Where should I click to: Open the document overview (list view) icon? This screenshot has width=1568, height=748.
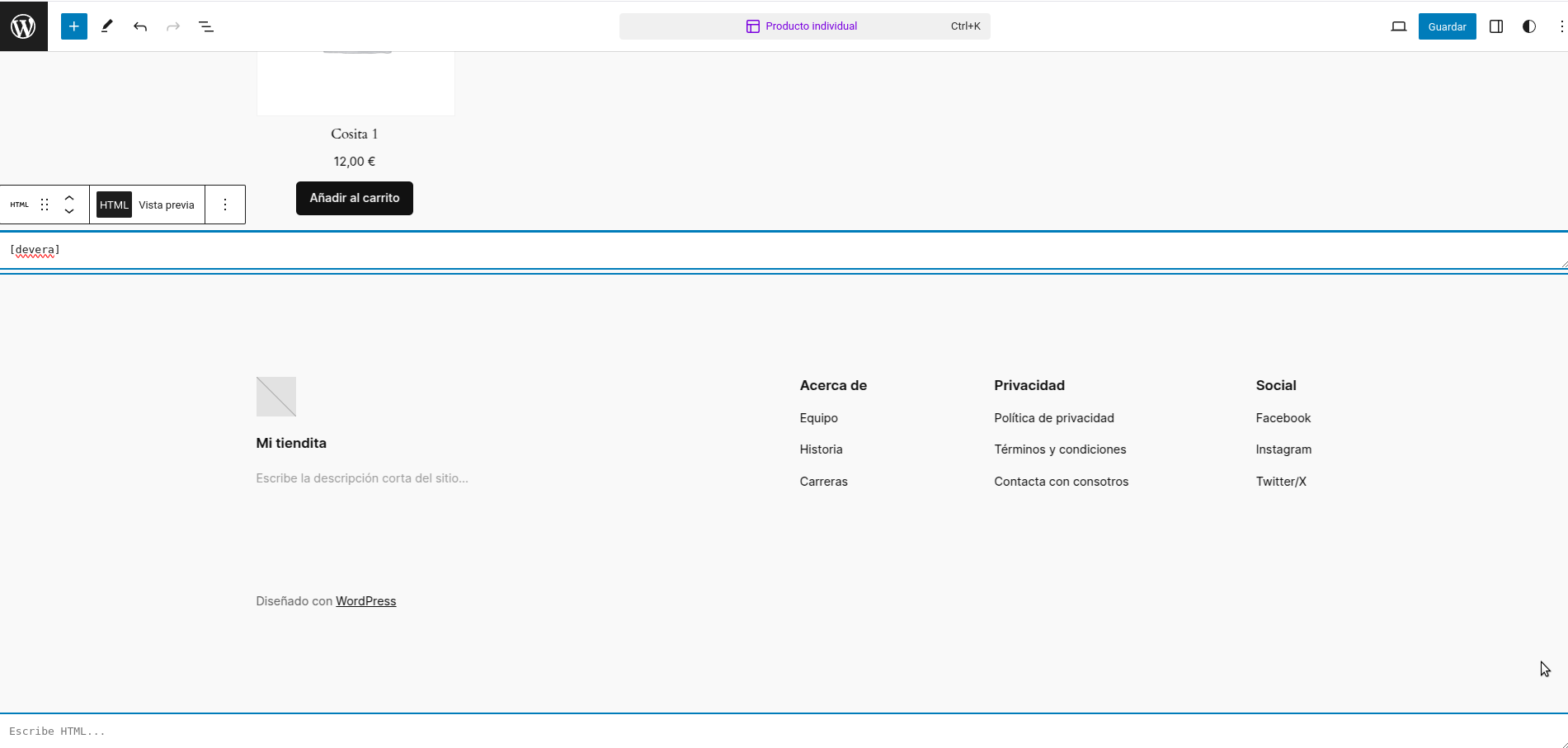(x=206, y=26)
